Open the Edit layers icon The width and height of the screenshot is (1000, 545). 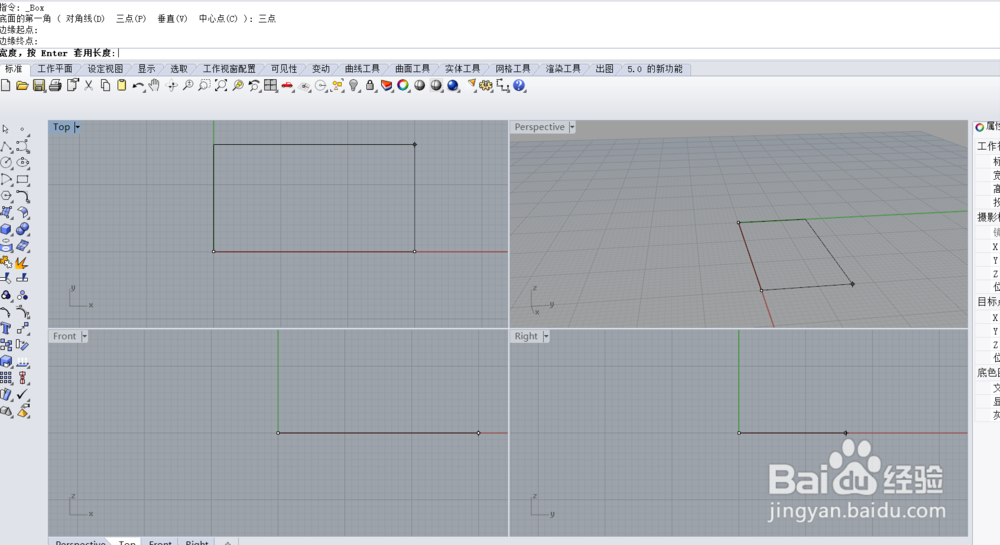click(386, 85)
